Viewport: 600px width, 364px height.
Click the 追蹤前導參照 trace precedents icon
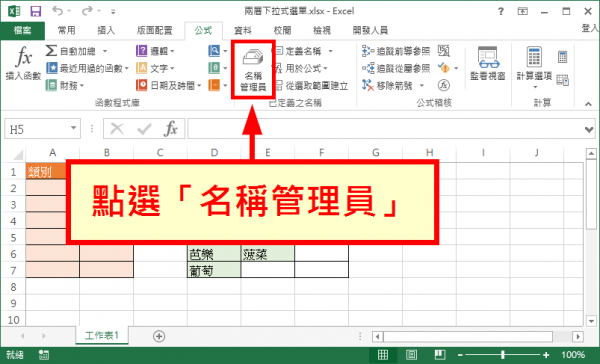pos(368,51)
